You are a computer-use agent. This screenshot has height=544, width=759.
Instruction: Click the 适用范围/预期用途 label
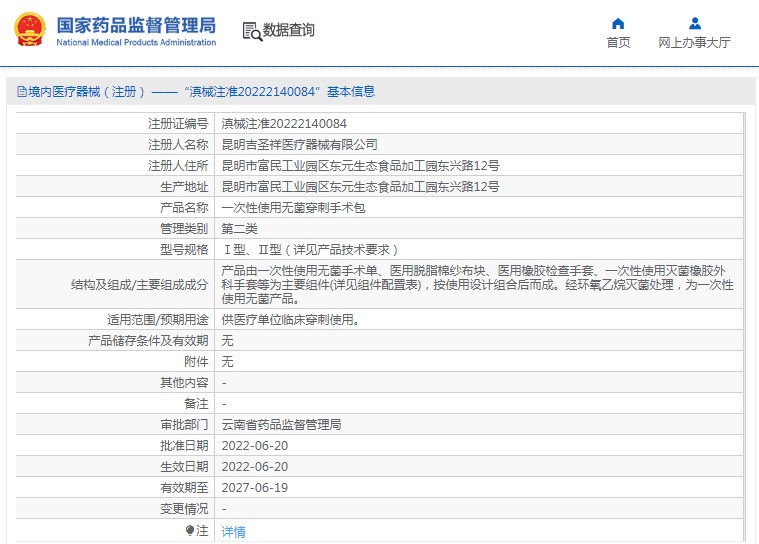pos(158,319)
